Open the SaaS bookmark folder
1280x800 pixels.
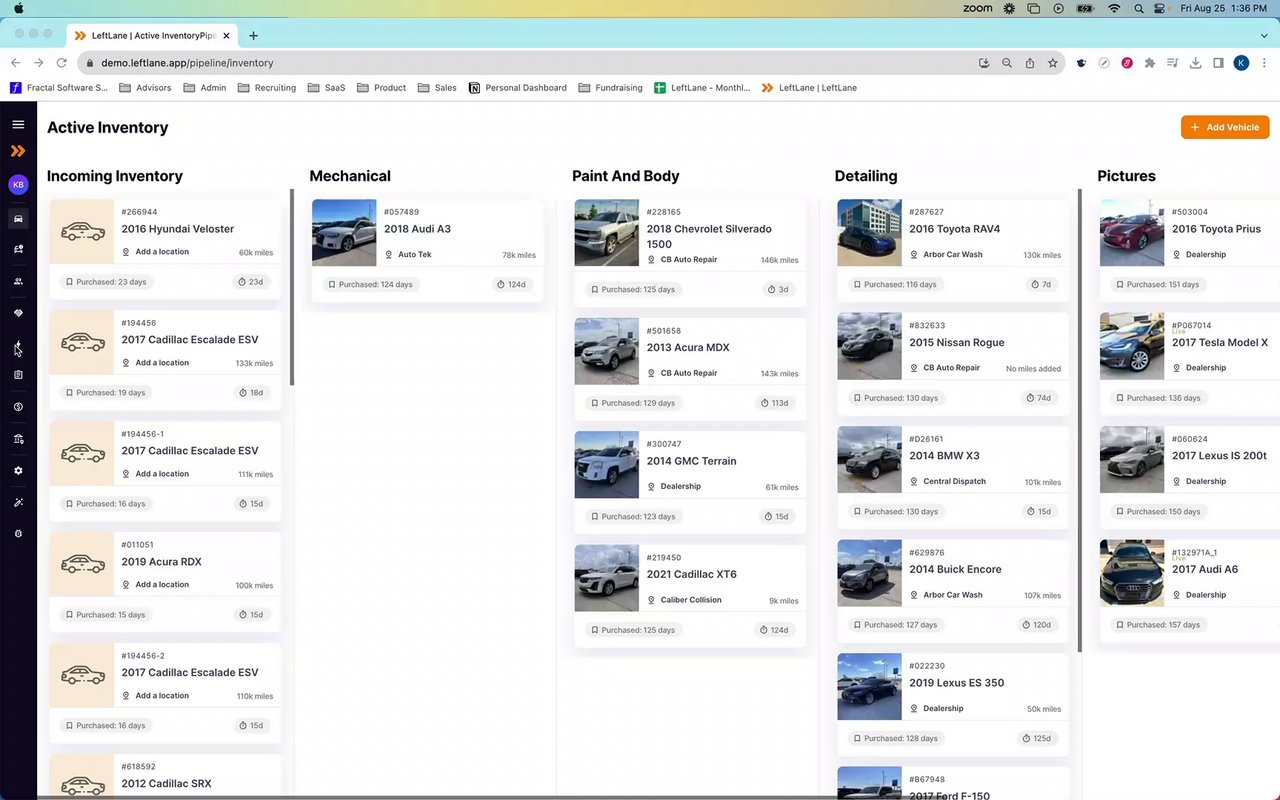tap(327, 88)
